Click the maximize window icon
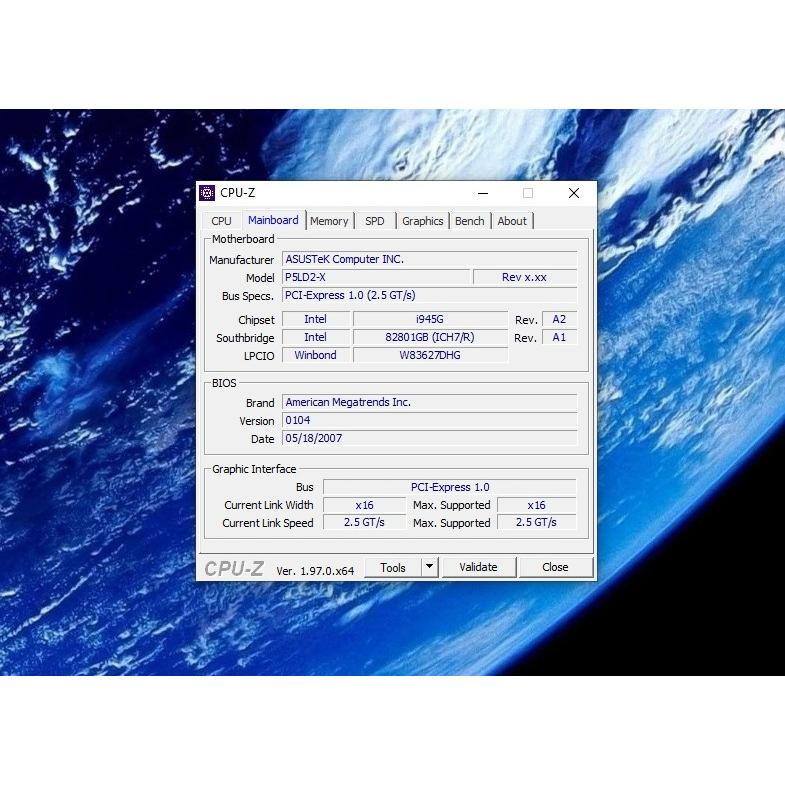 coord(528,193)
